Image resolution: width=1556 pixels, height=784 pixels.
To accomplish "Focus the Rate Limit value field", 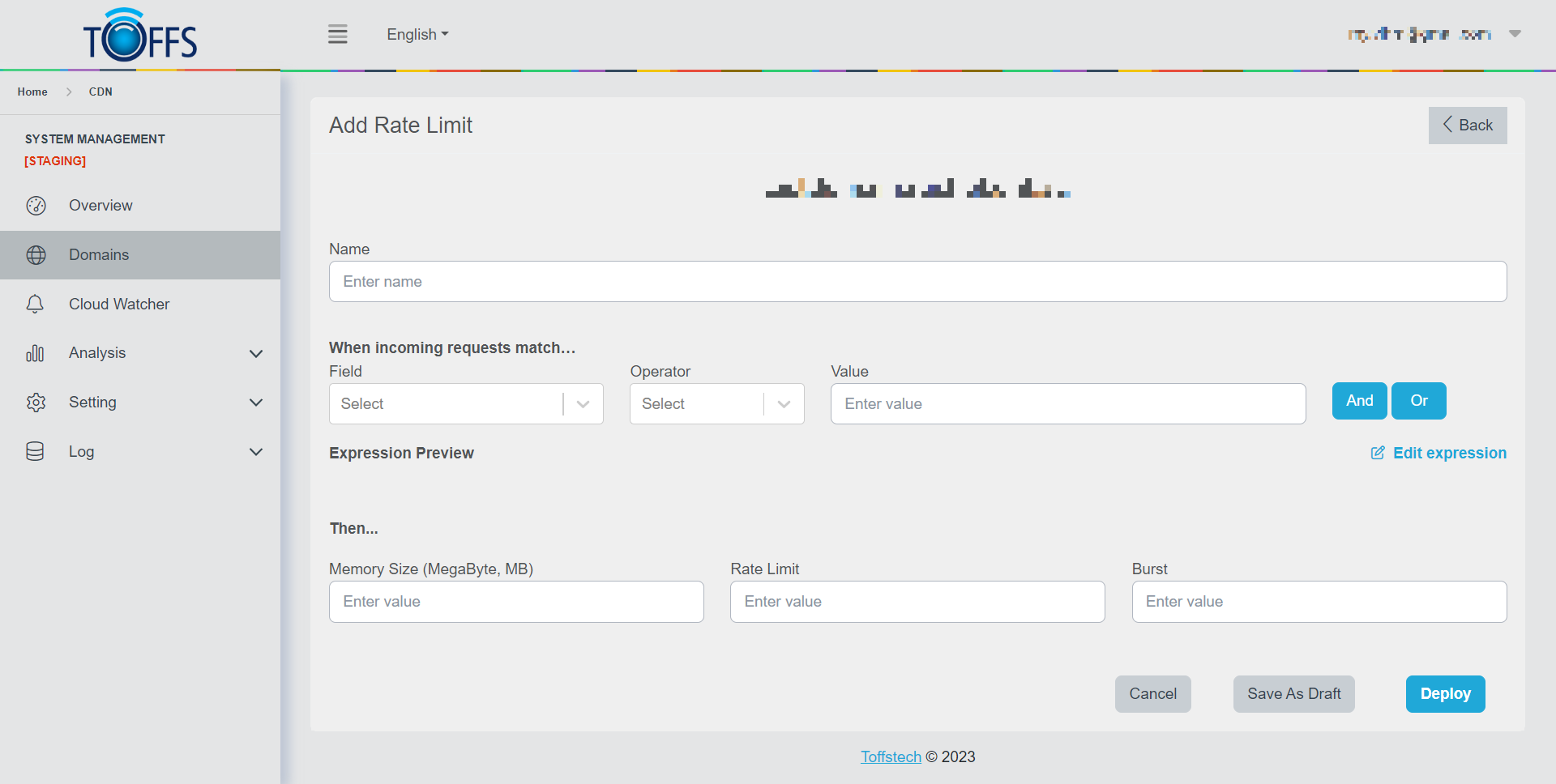I will (917, 602).
